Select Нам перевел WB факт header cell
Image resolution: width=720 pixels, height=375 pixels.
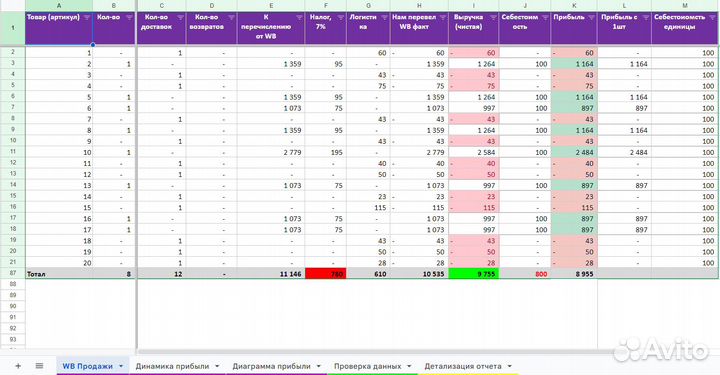click(x=419, y=28)
